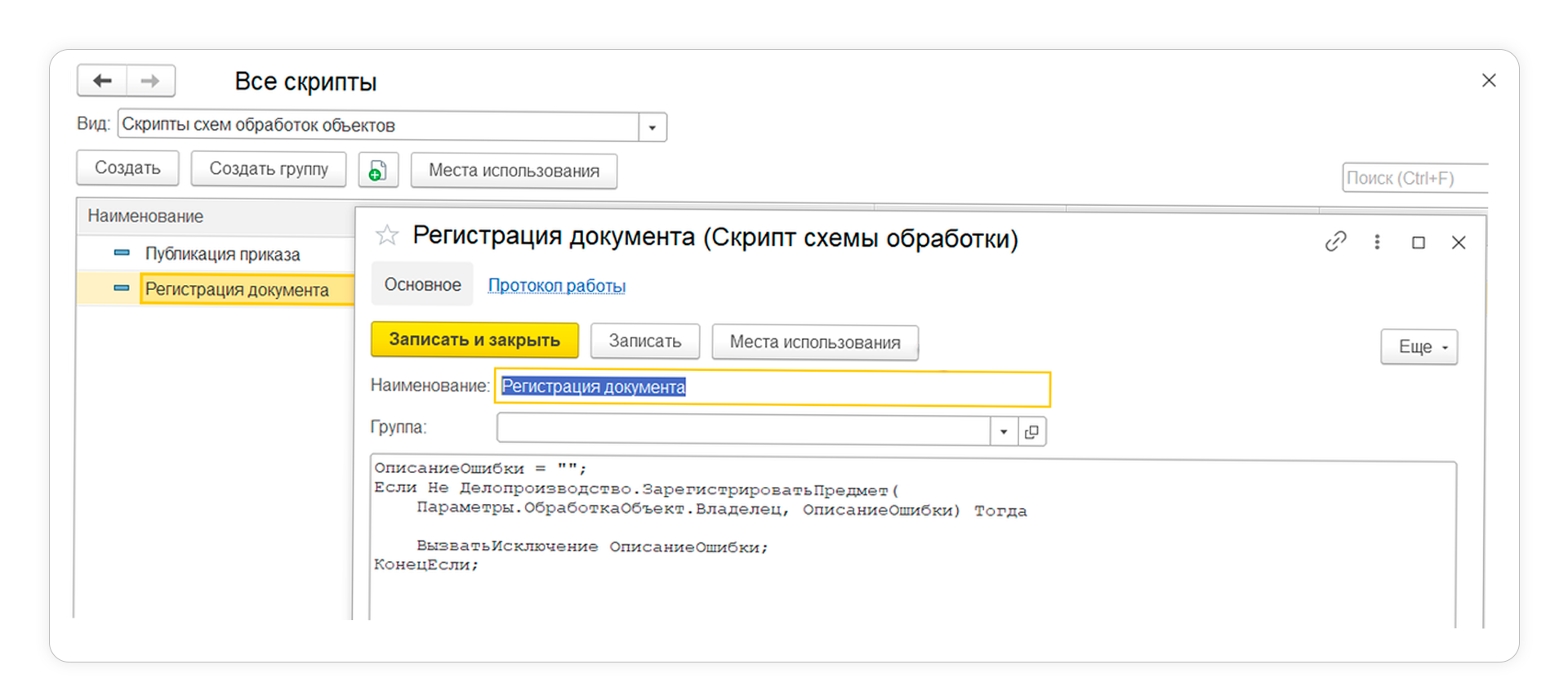
Task: Click the 'ВызватьИсключение ОписаниеОшибки;' code line
Action: click(x=593, y=546)
